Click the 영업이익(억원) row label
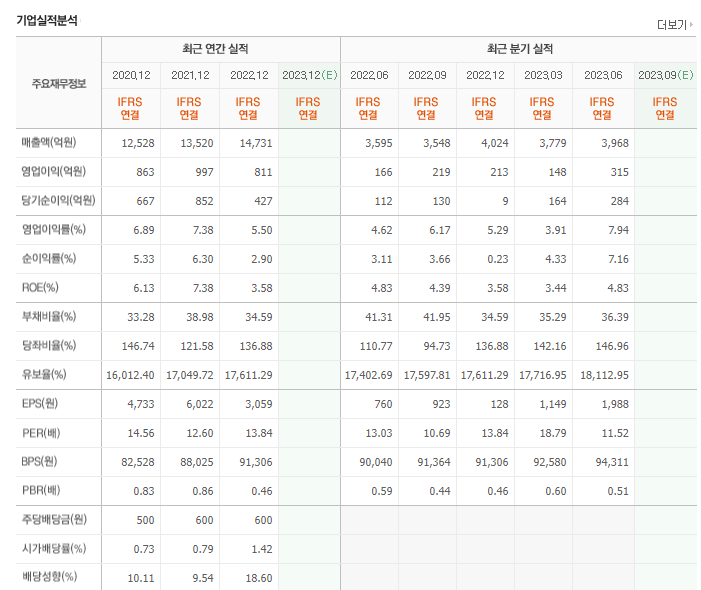Screen dimensions: 701x590 point(54,172)
